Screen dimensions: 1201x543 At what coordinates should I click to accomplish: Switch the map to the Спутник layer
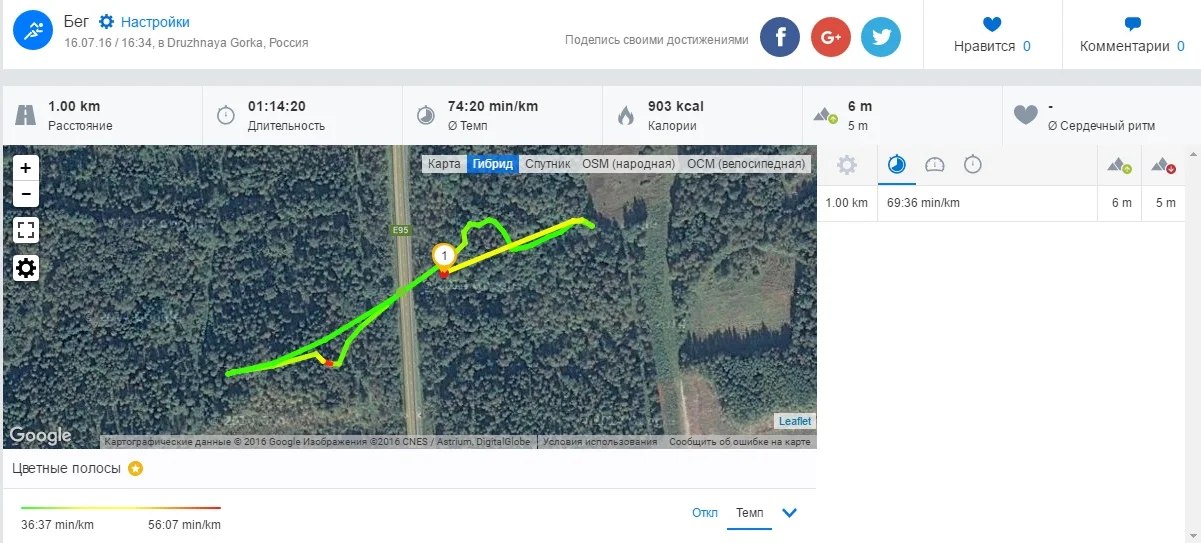[x=547, y=164]
